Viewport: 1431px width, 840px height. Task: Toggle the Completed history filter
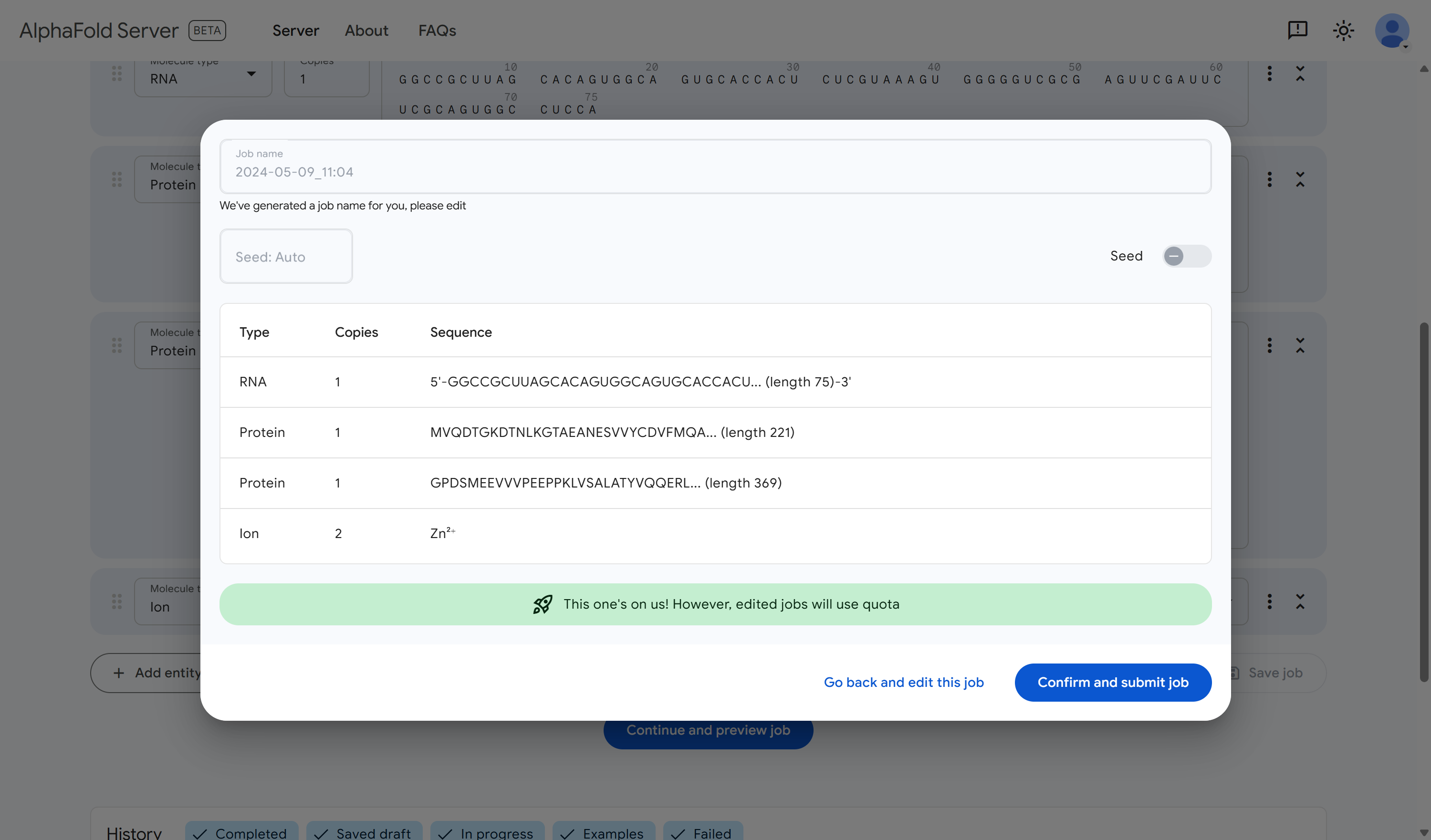241,833
